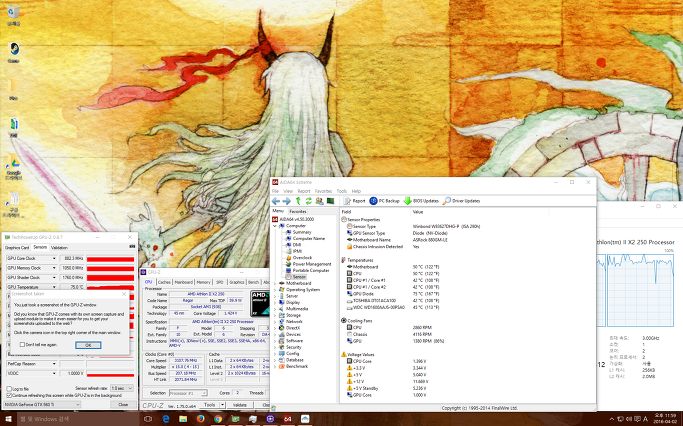Open File menu in AIDA64
This screenshot has height=426, width=683.
[x=275, y=191]
